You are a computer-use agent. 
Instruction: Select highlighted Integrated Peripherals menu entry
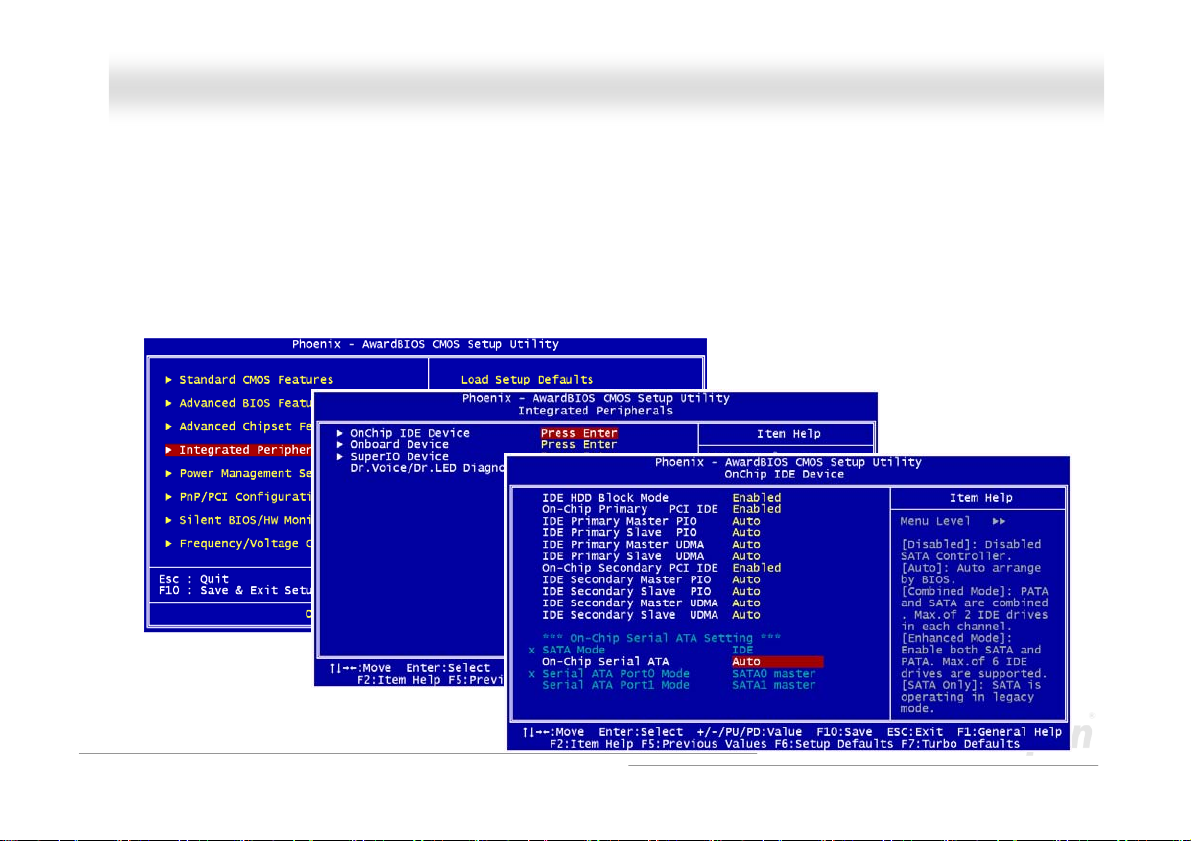[238, 450]
